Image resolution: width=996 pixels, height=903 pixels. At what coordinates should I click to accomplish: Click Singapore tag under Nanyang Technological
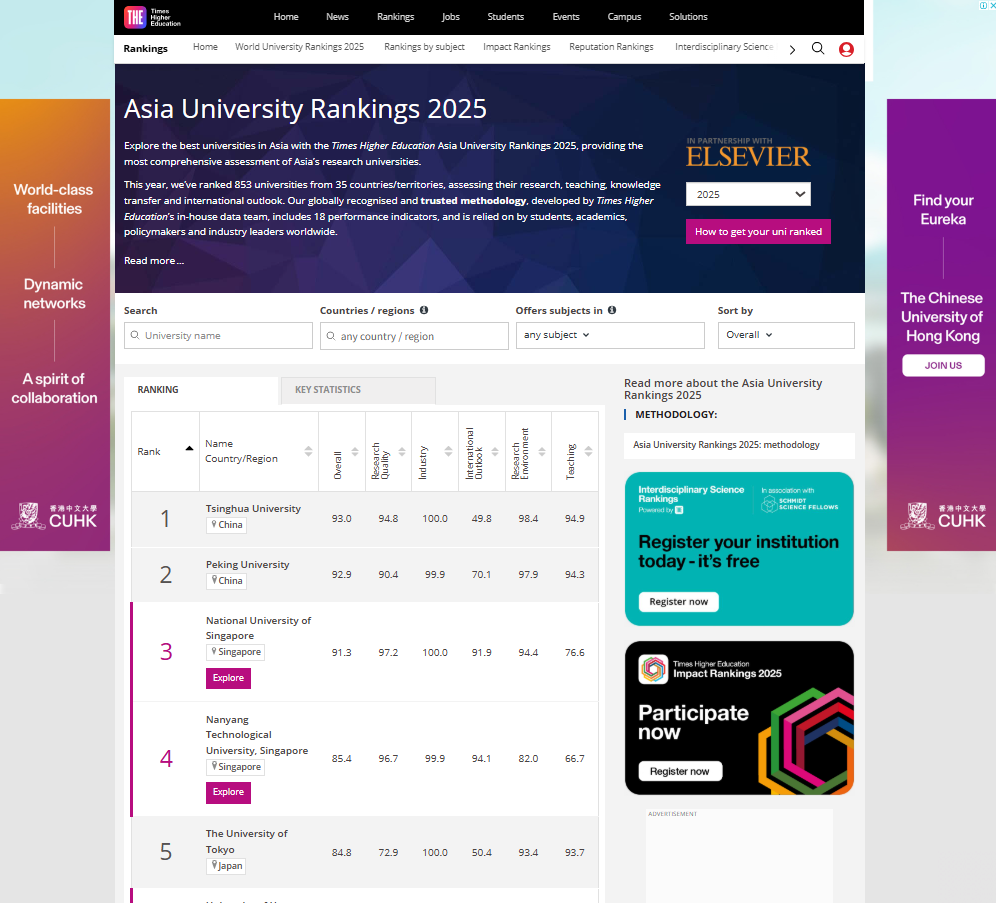[x=235, y=767]
